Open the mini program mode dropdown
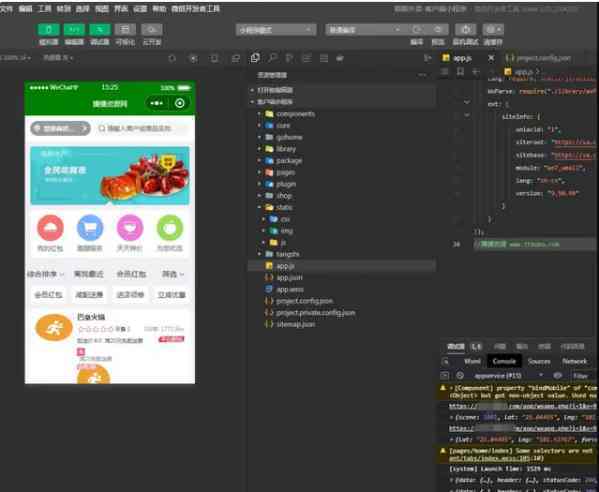 coord(276,29)
